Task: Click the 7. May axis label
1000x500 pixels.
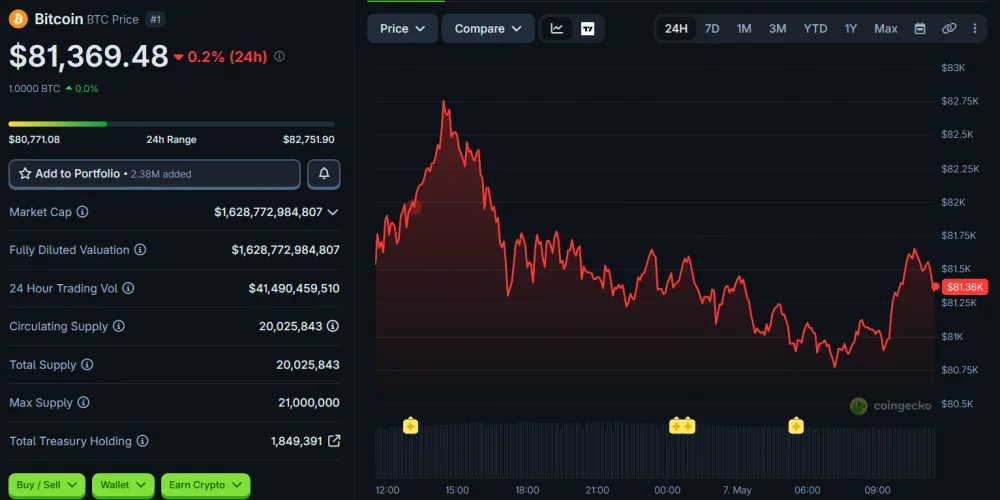Action: (737, 490)
